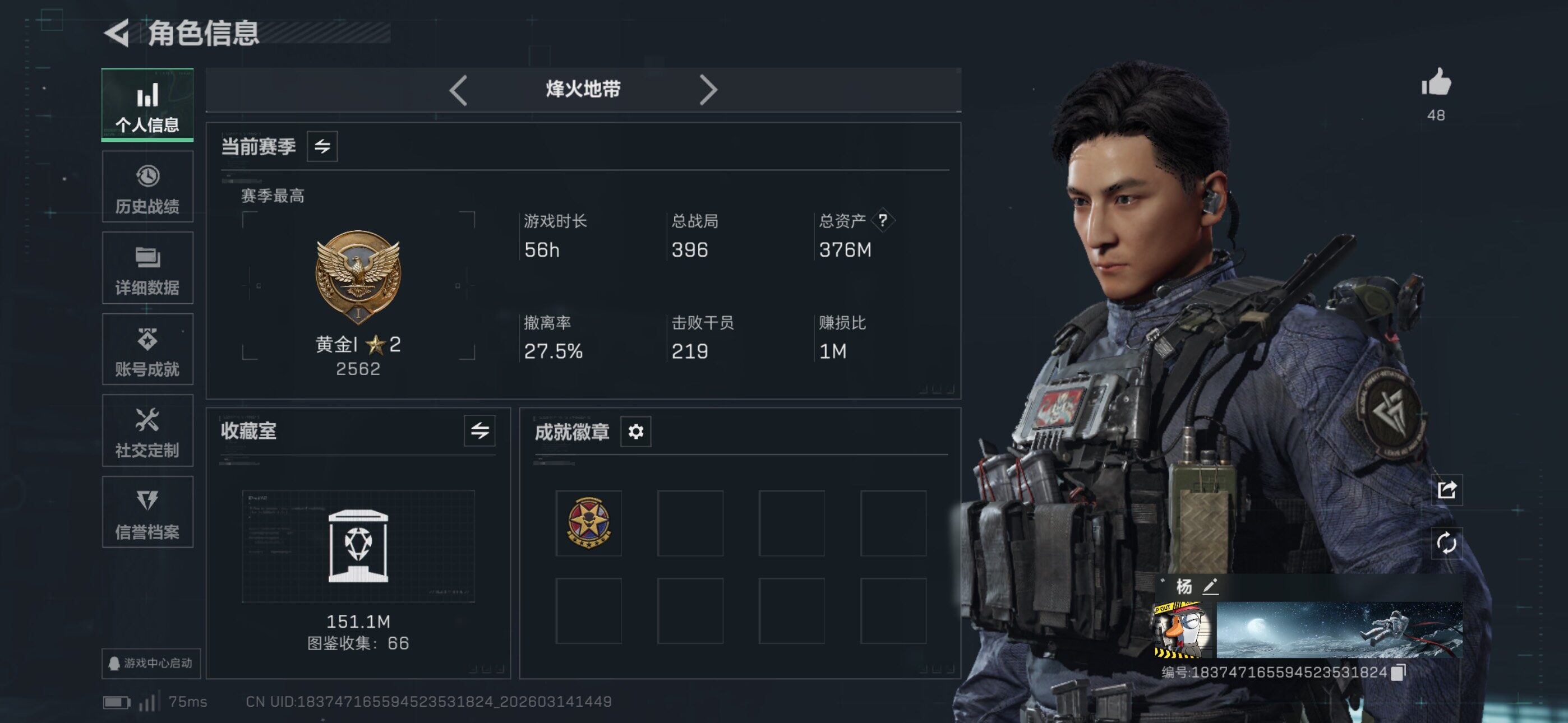Switch to the next mode after 烽火地带
This screenshot has width=1568, height=723.
tap(708, 90)
